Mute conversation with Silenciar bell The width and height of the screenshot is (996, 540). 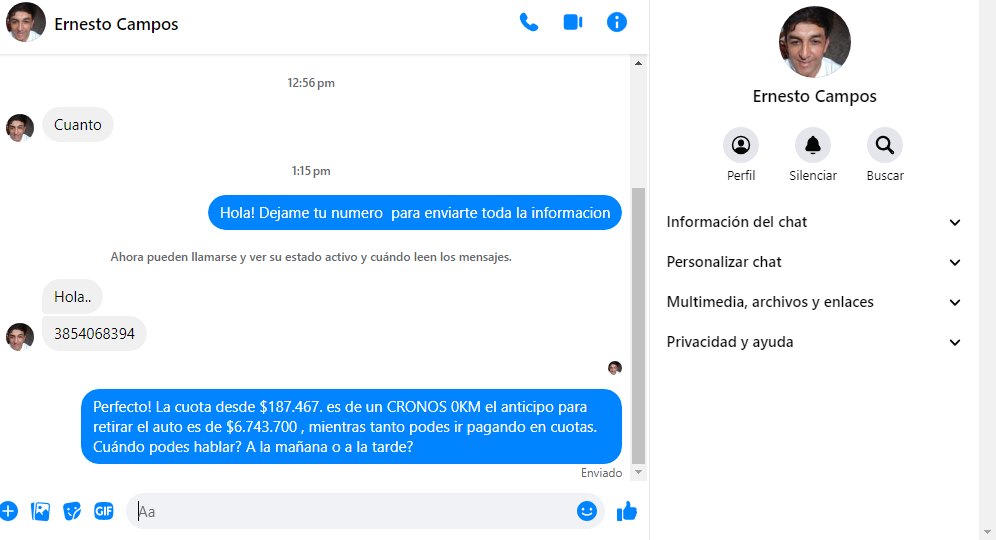pyautogui.click(x=813, y=146)
